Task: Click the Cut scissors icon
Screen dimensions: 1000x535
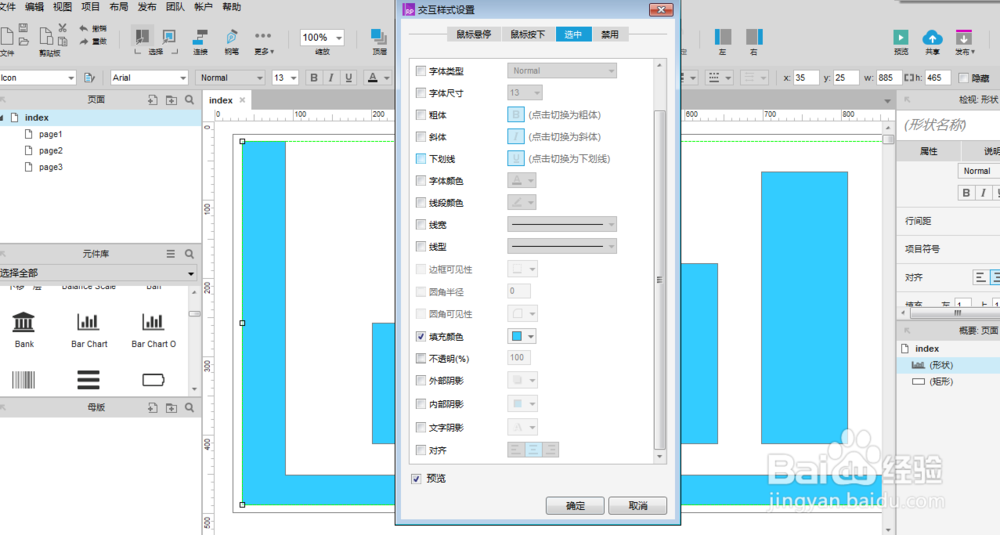Action: click(62, 28)
